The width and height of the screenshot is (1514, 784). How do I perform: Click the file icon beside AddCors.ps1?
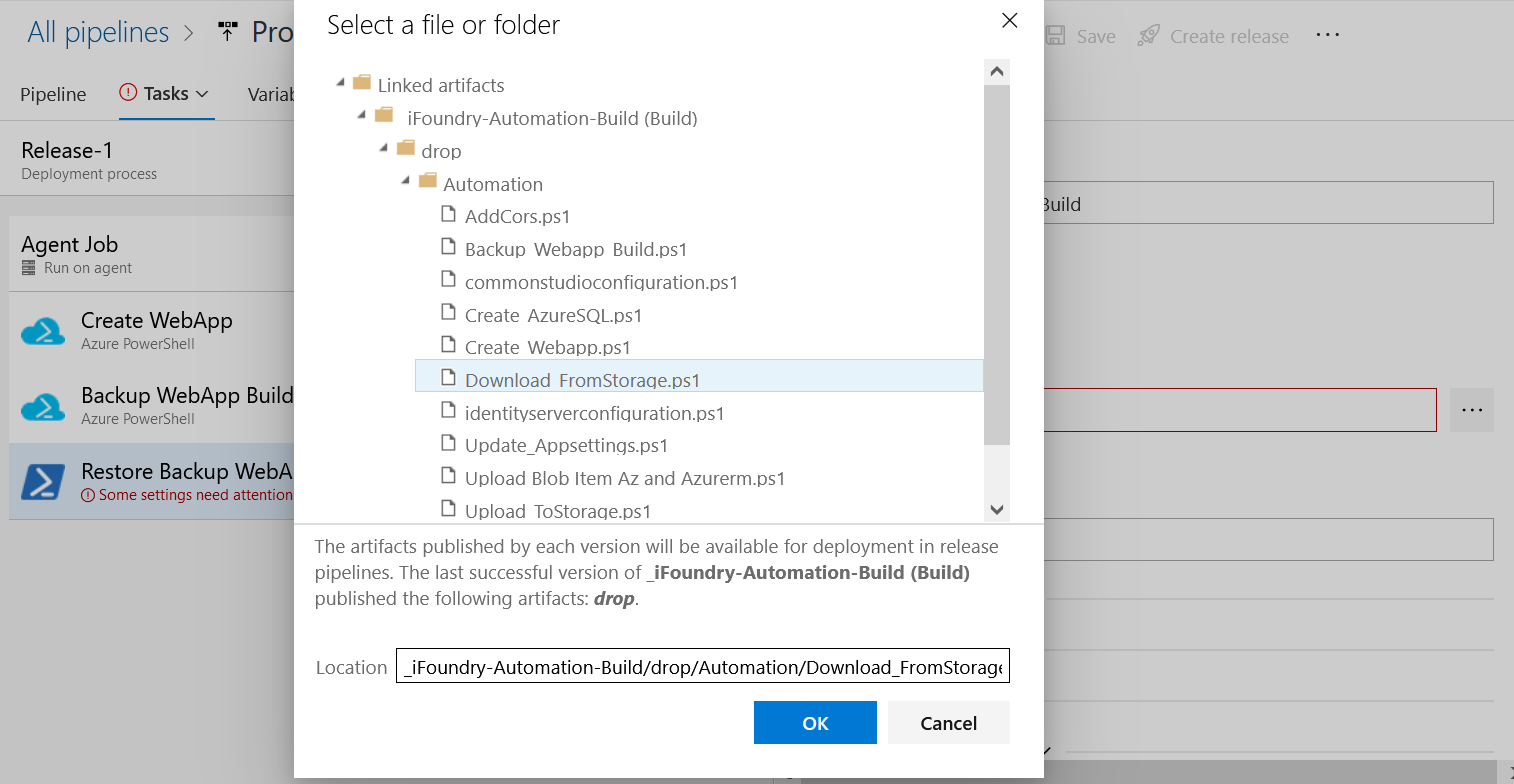pos(449,215)
